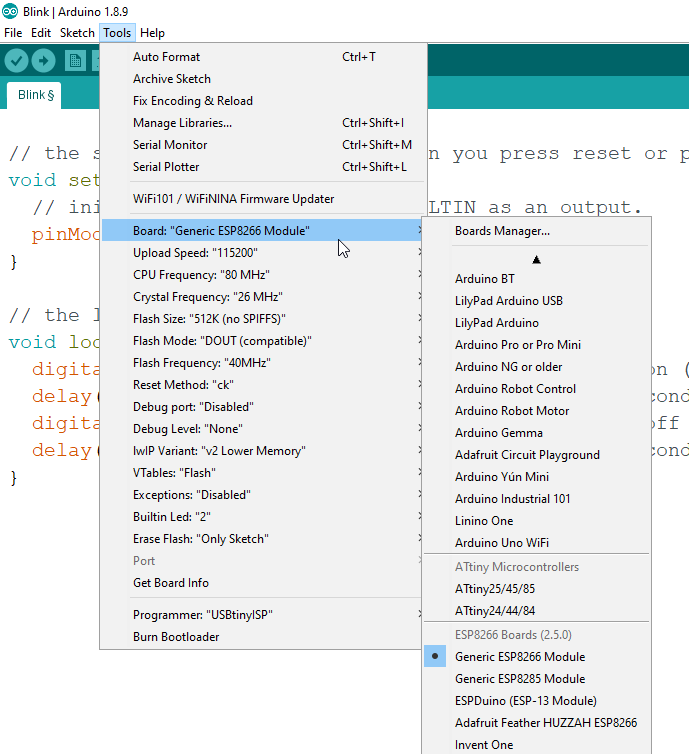Expand the Erase Flash Only Sketch submenu

[x=263, y=539]
